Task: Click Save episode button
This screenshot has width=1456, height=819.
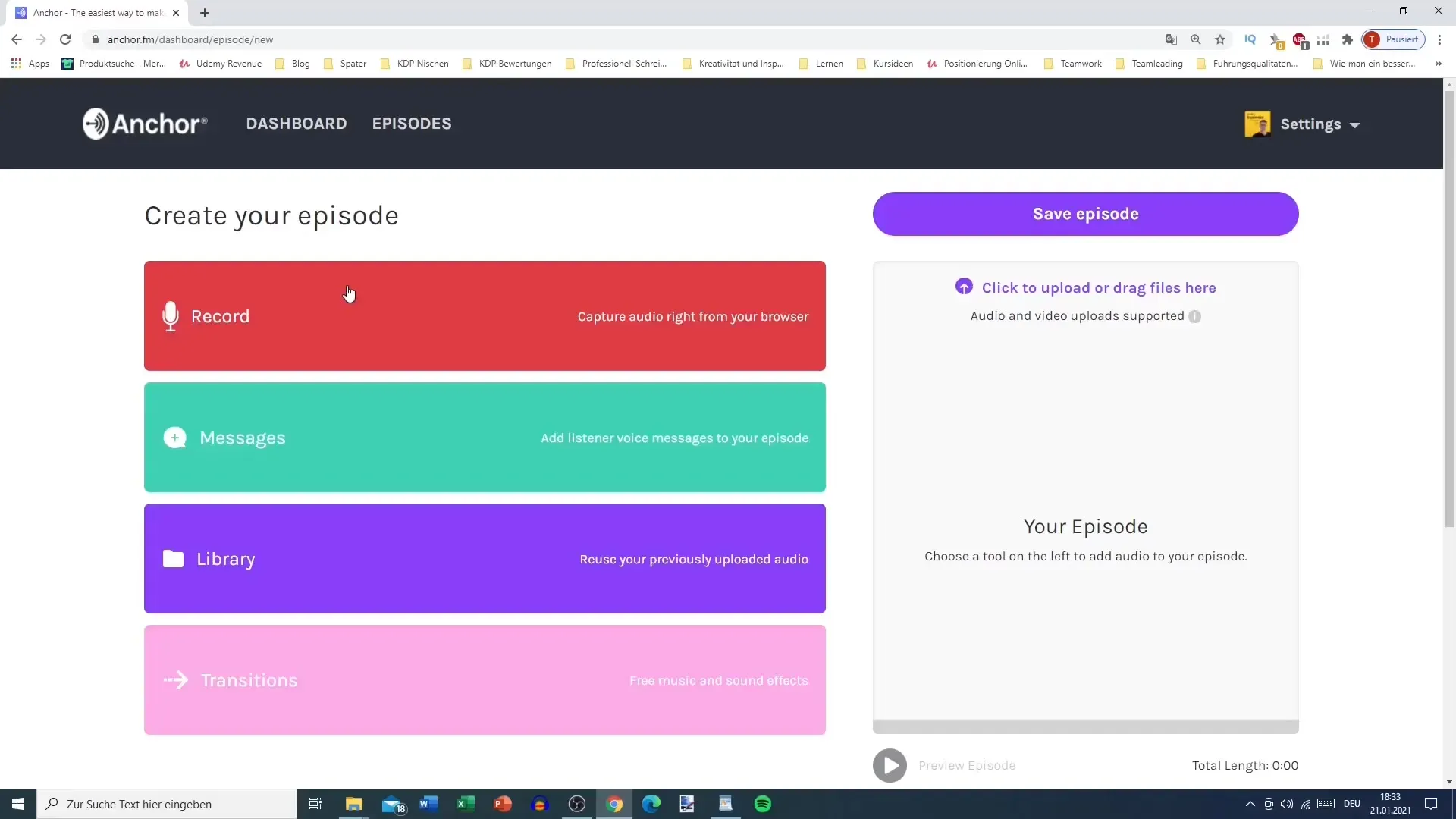Action: tap(1086, 214)
